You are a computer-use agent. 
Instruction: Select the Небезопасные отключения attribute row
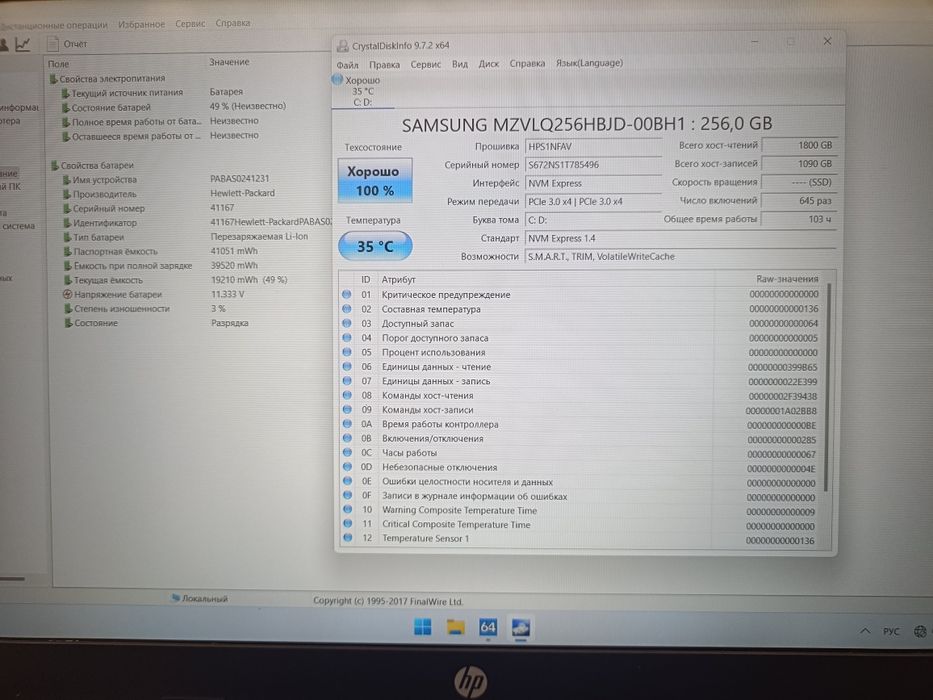[x=580, y=467]
